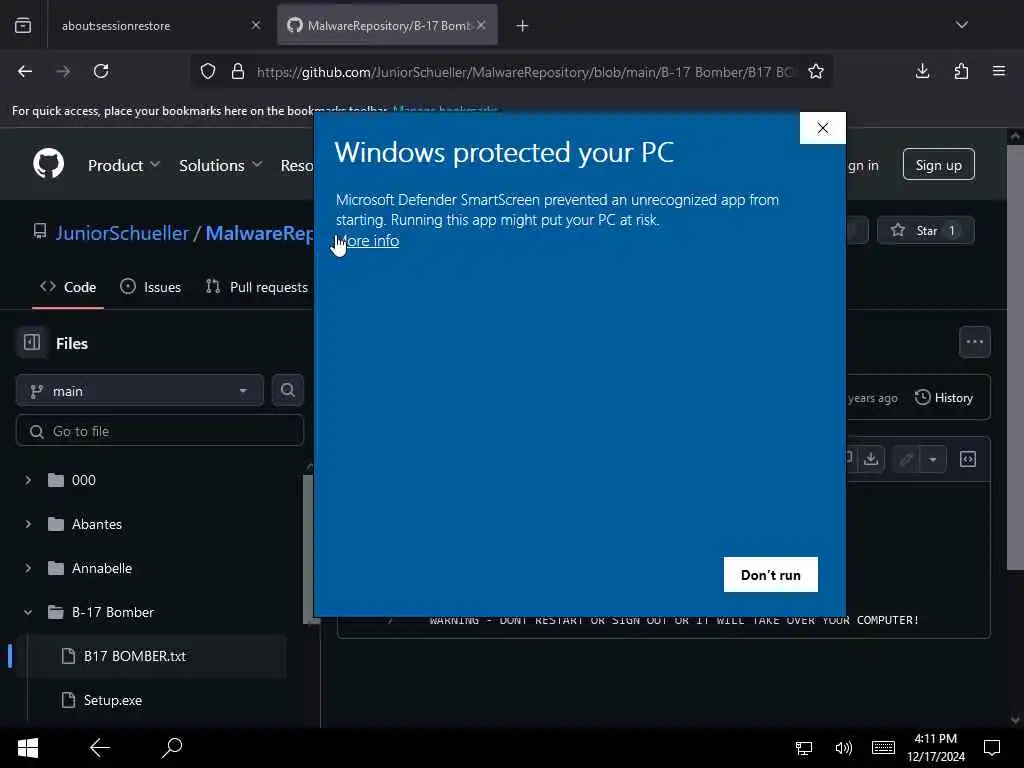Collapse the file tree panel icon
The height and width of the screenshot is (768, 1024).
pyautogui.click(x=32, y=342)
